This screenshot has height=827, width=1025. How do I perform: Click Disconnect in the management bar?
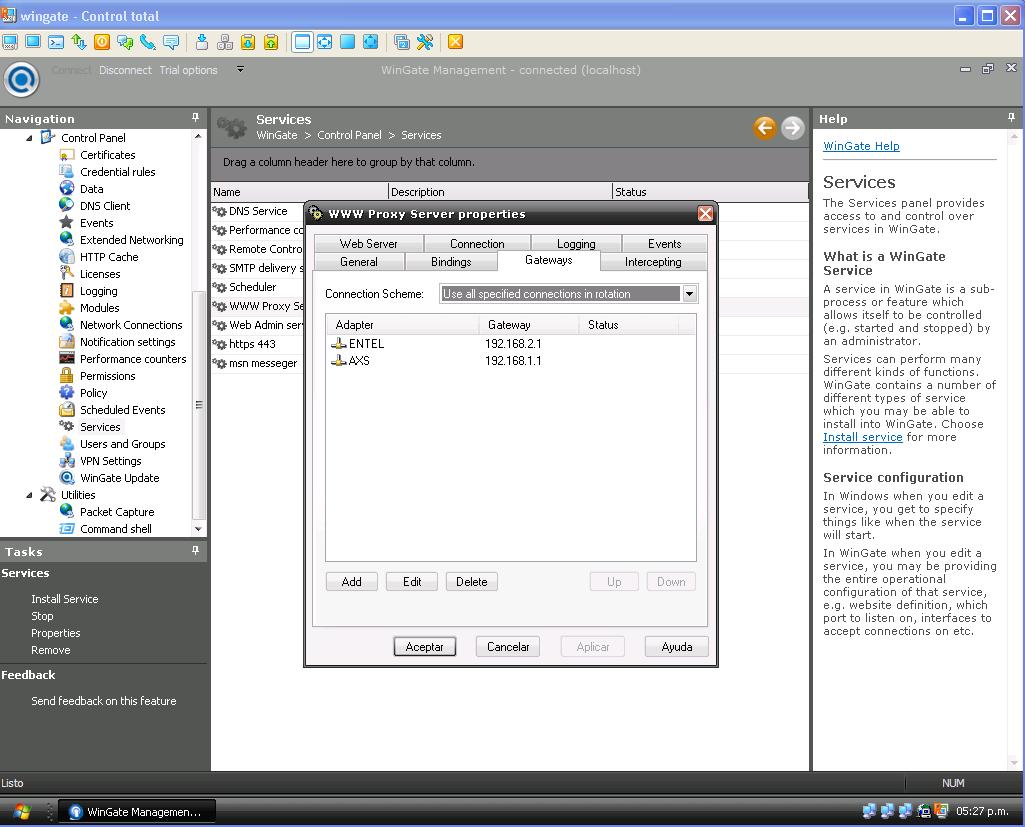click(126, 70)
